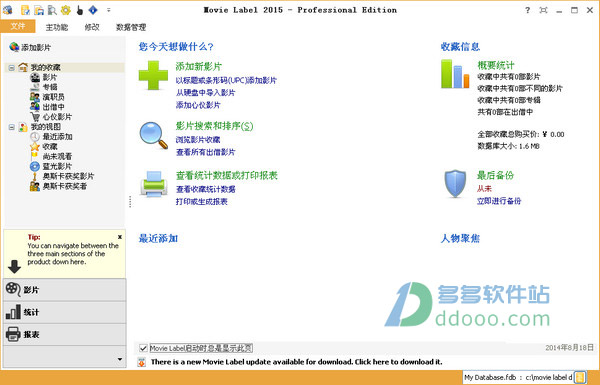
Task: Close the Tip box
Action: pyautogui.click(x=120, y=237)
